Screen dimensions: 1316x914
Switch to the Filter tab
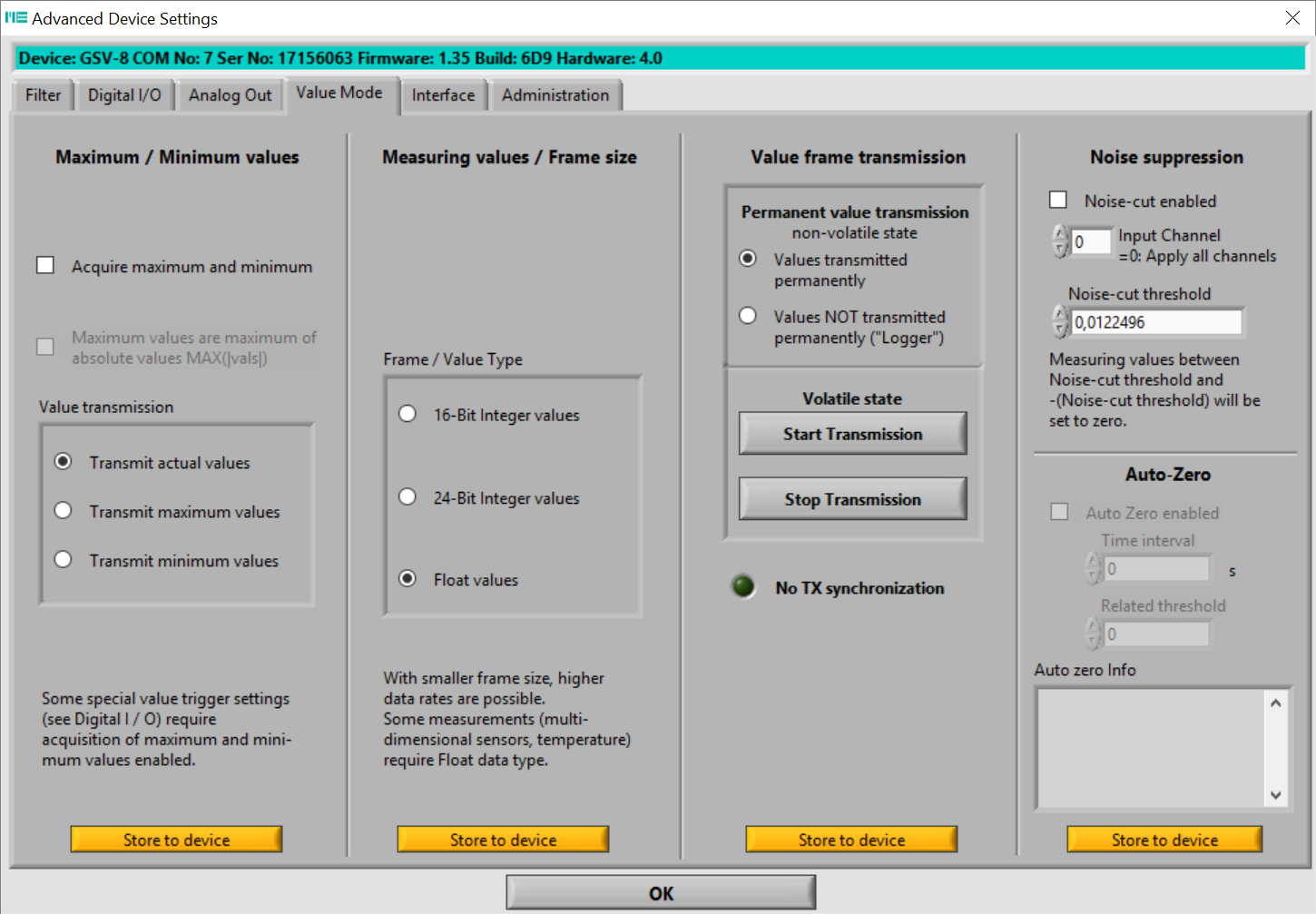click(43, 95)
